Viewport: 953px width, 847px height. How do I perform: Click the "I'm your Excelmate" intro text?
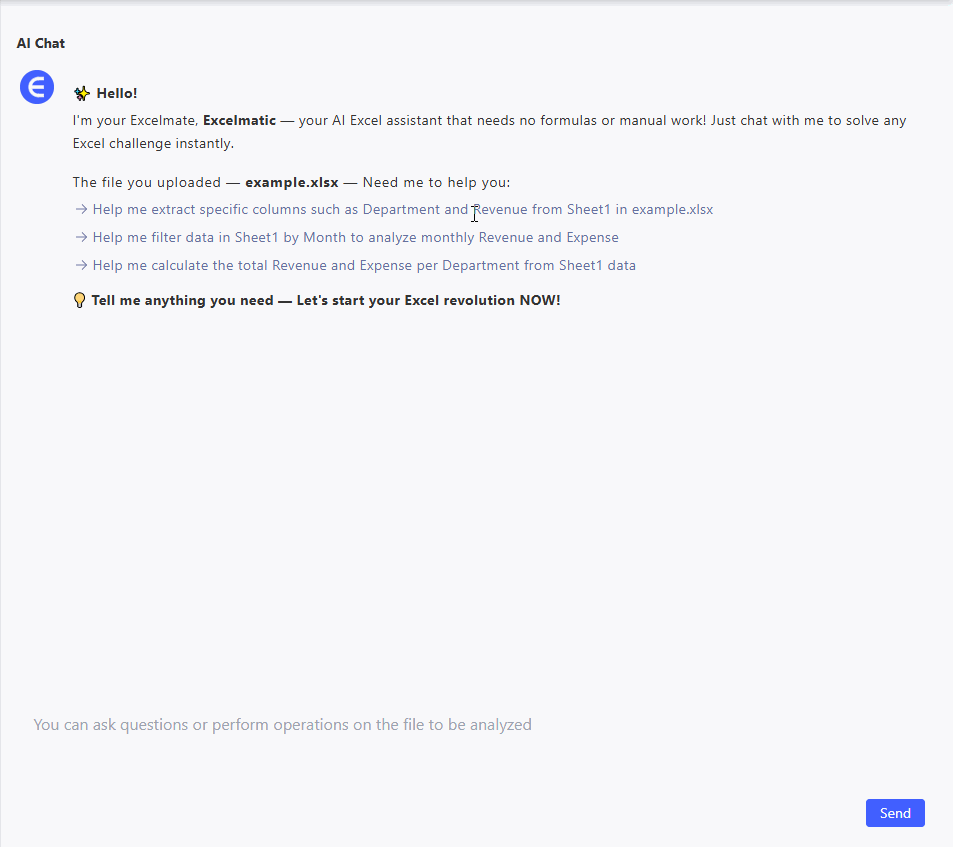135,120
